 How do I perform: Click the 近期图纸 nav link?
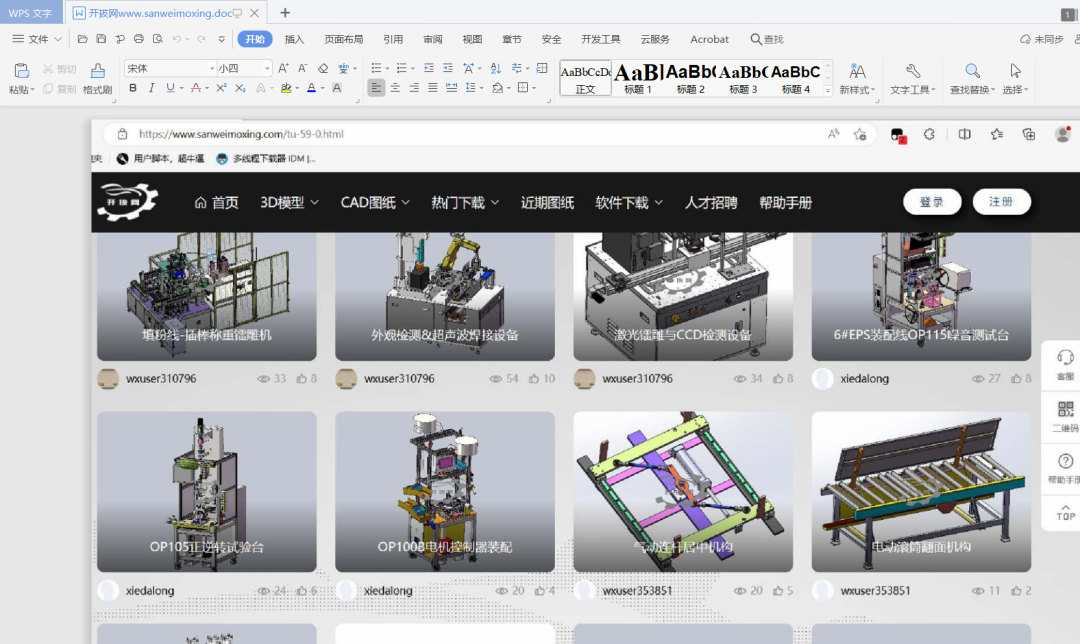tap(547, 202)
